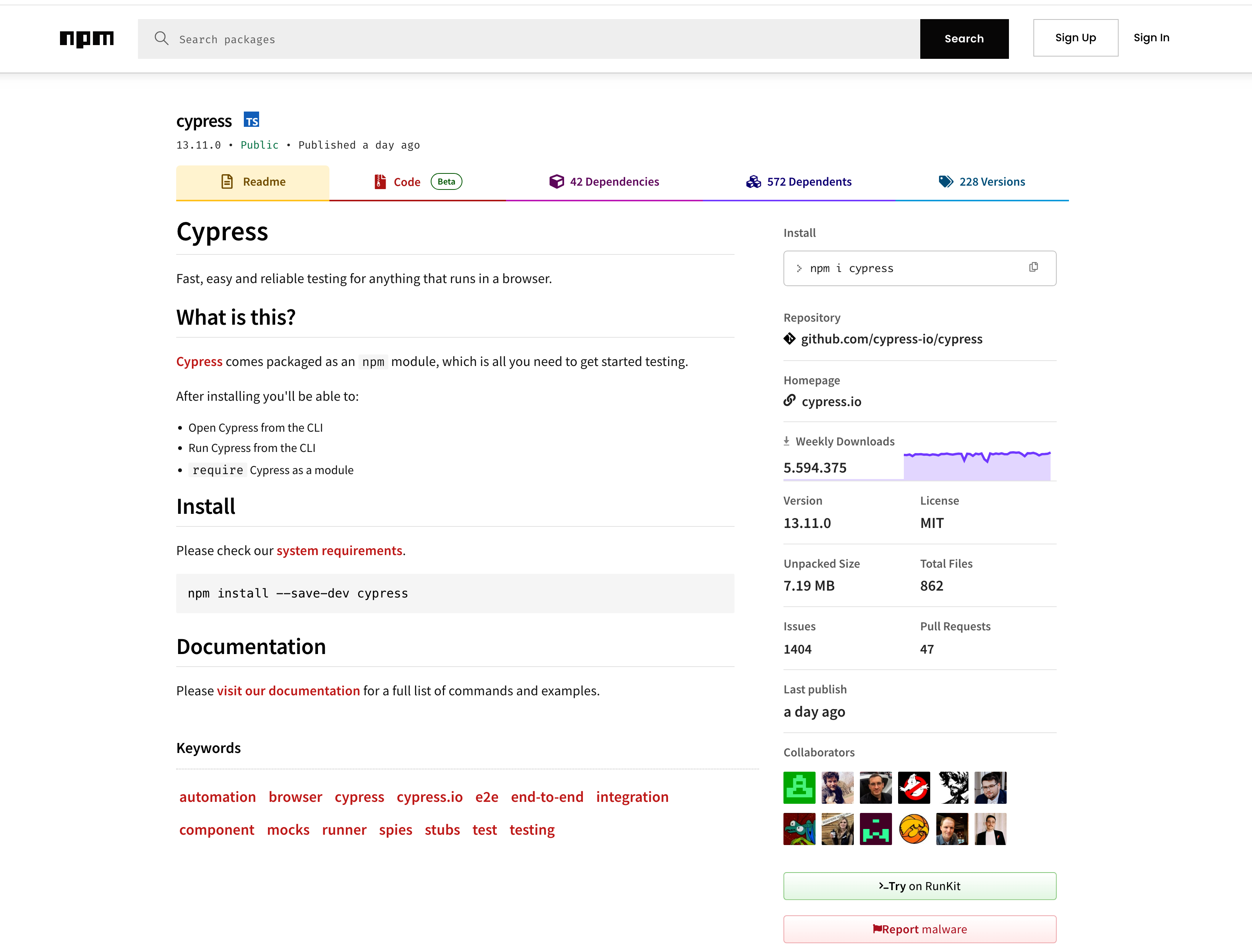
Task: Click the e2e keyword
Action: coord(487,797)
